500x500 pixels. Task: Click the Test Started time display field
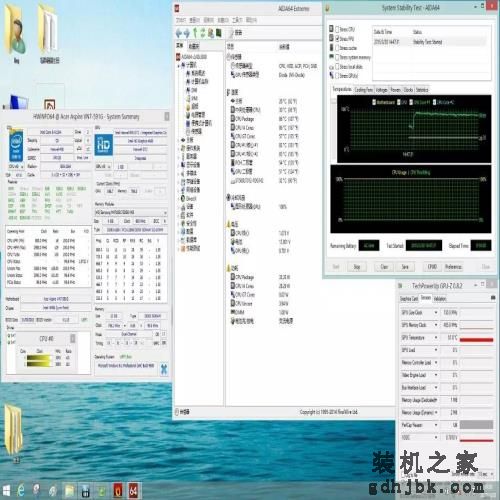[x=424, y=246]
